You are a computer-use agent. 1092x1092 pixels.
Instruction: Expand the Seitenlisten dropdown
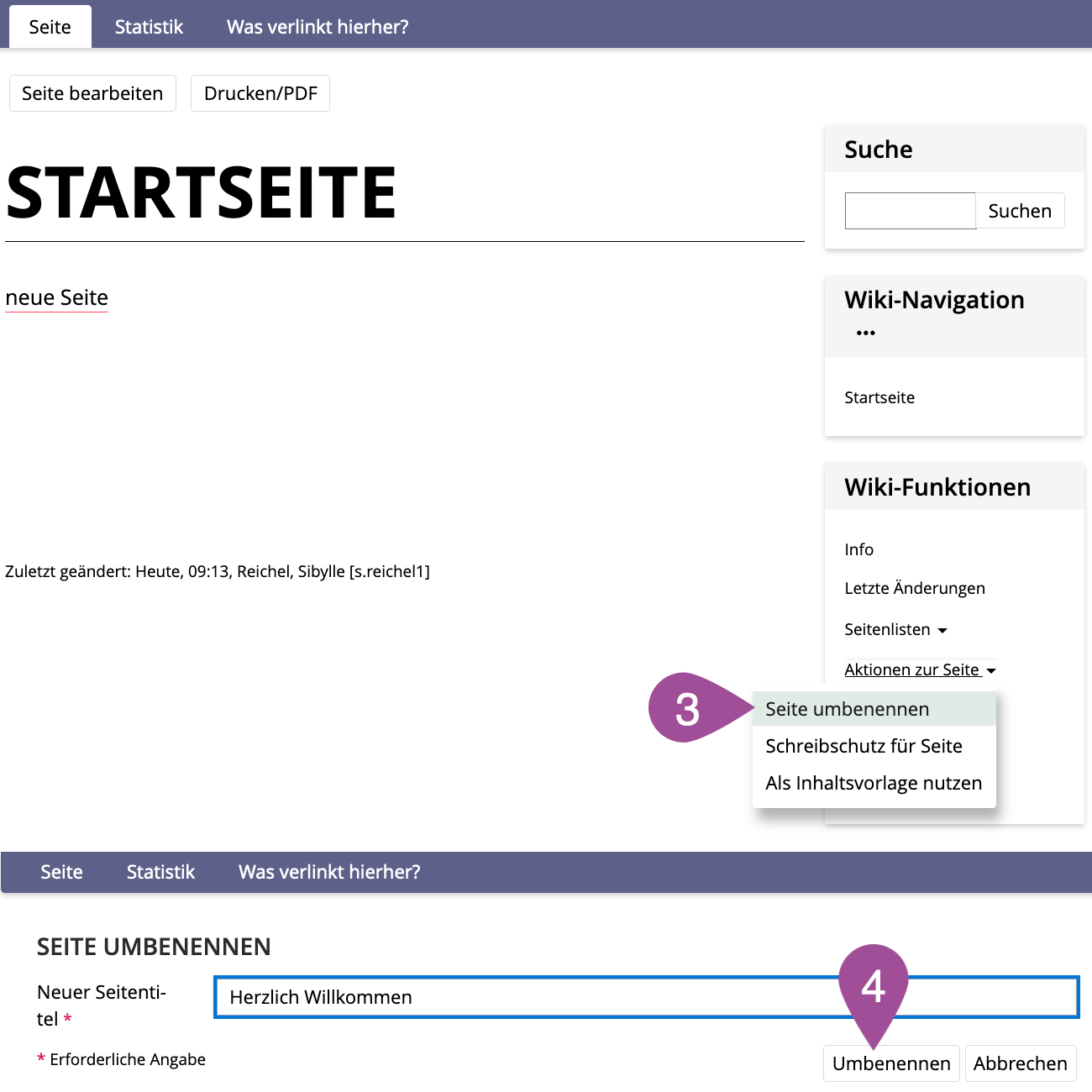(x=895, y=630)
